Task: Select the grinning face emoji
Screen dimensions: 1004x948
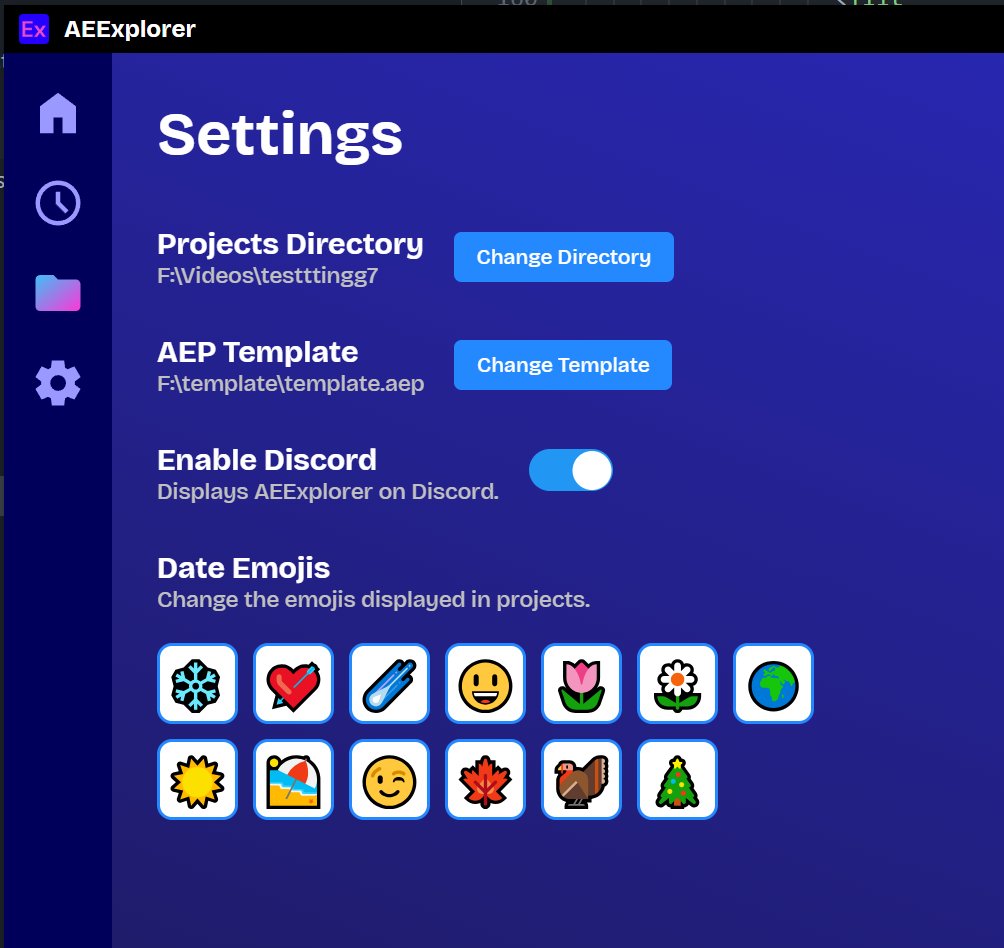Action: click(x=485, y=684)
